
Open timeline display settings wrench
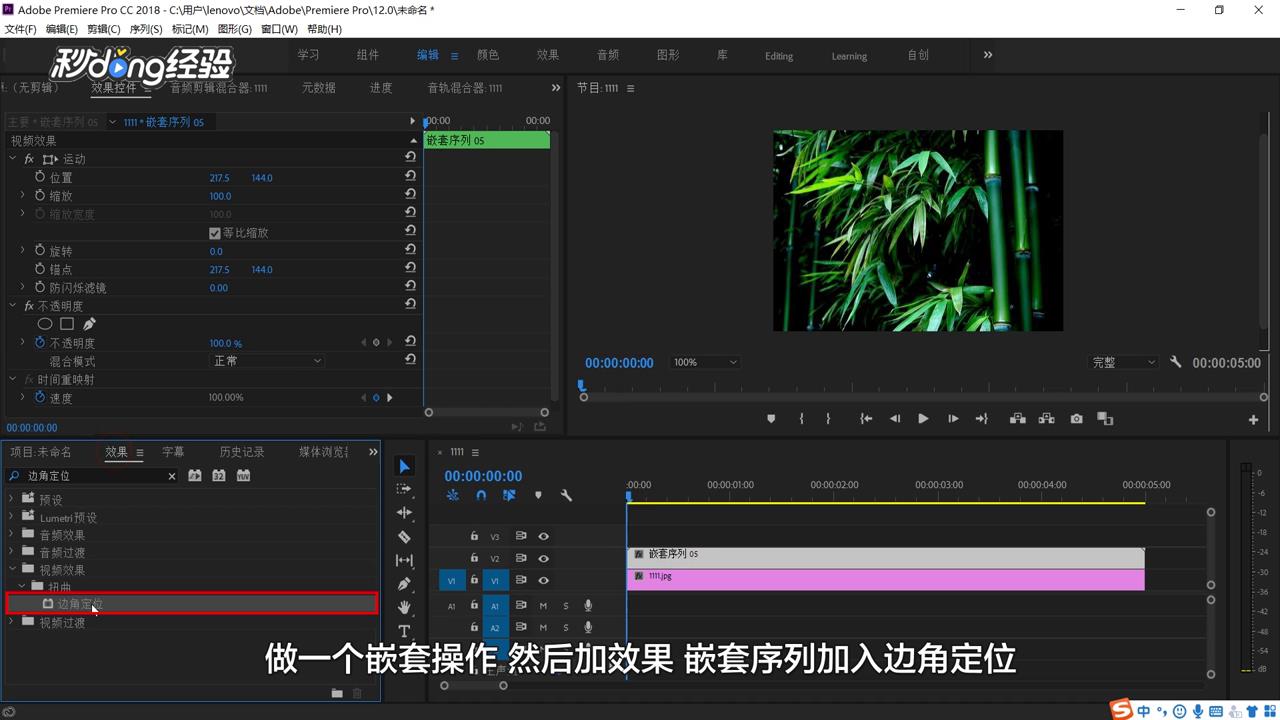(x=566, y=495)
